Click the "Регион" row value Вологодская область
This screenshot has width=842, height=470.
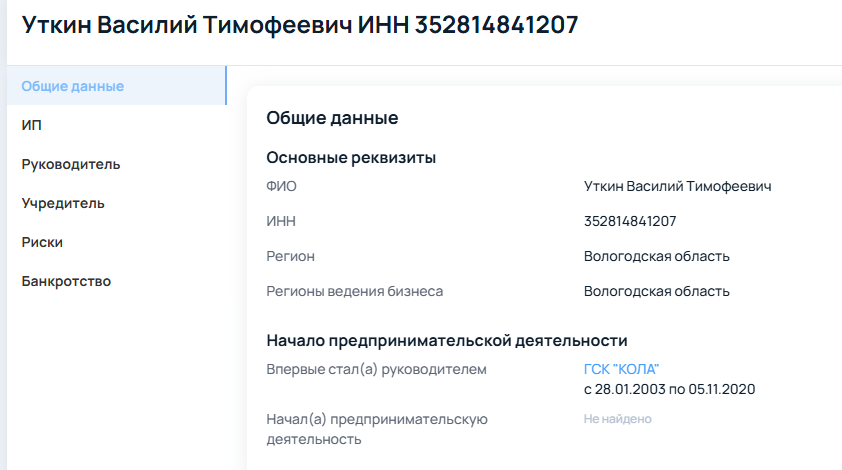656,256
